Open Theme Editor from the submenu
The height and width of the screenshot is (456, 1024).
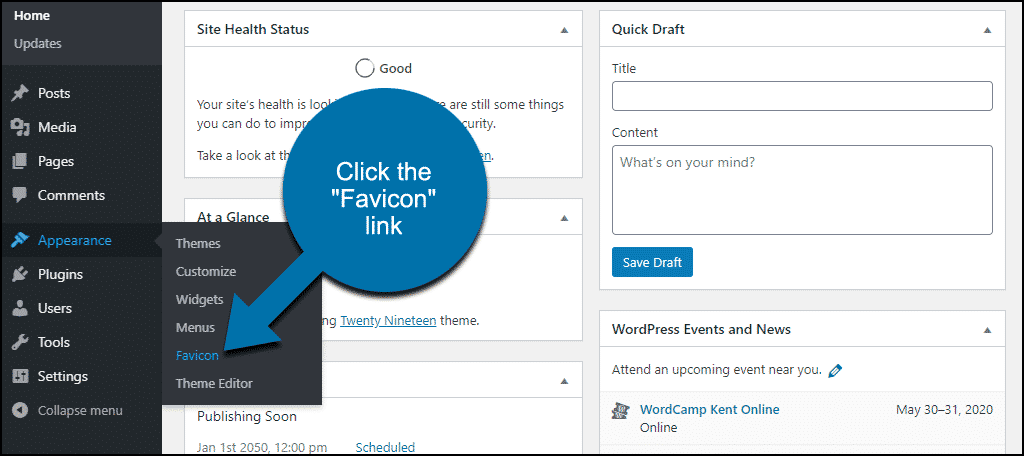(x=214, y=383)
